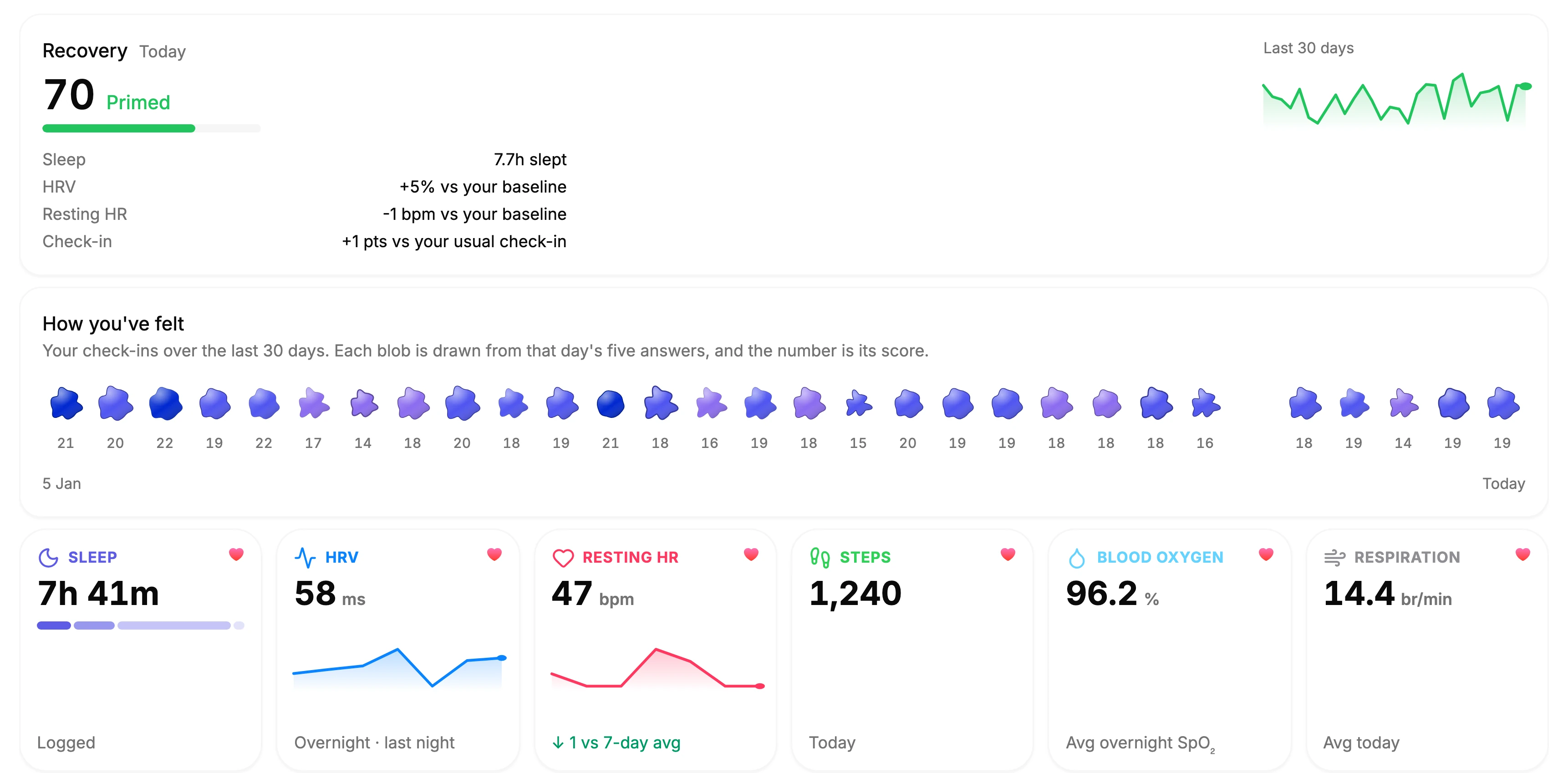Image resolution: width=1568 pixels, height=773 pixels.
Task: Open the RESTING HR card title
Action: pyautogui.click(x=630, y=558)
